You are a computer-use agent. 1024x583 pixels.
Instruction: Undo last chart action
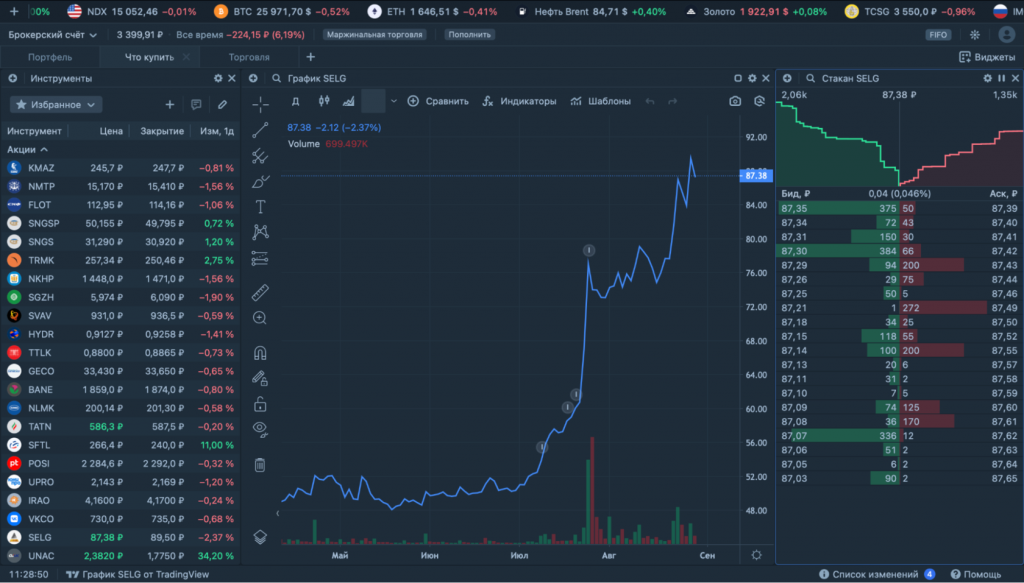pyautogui.click(x=650, y=101)
